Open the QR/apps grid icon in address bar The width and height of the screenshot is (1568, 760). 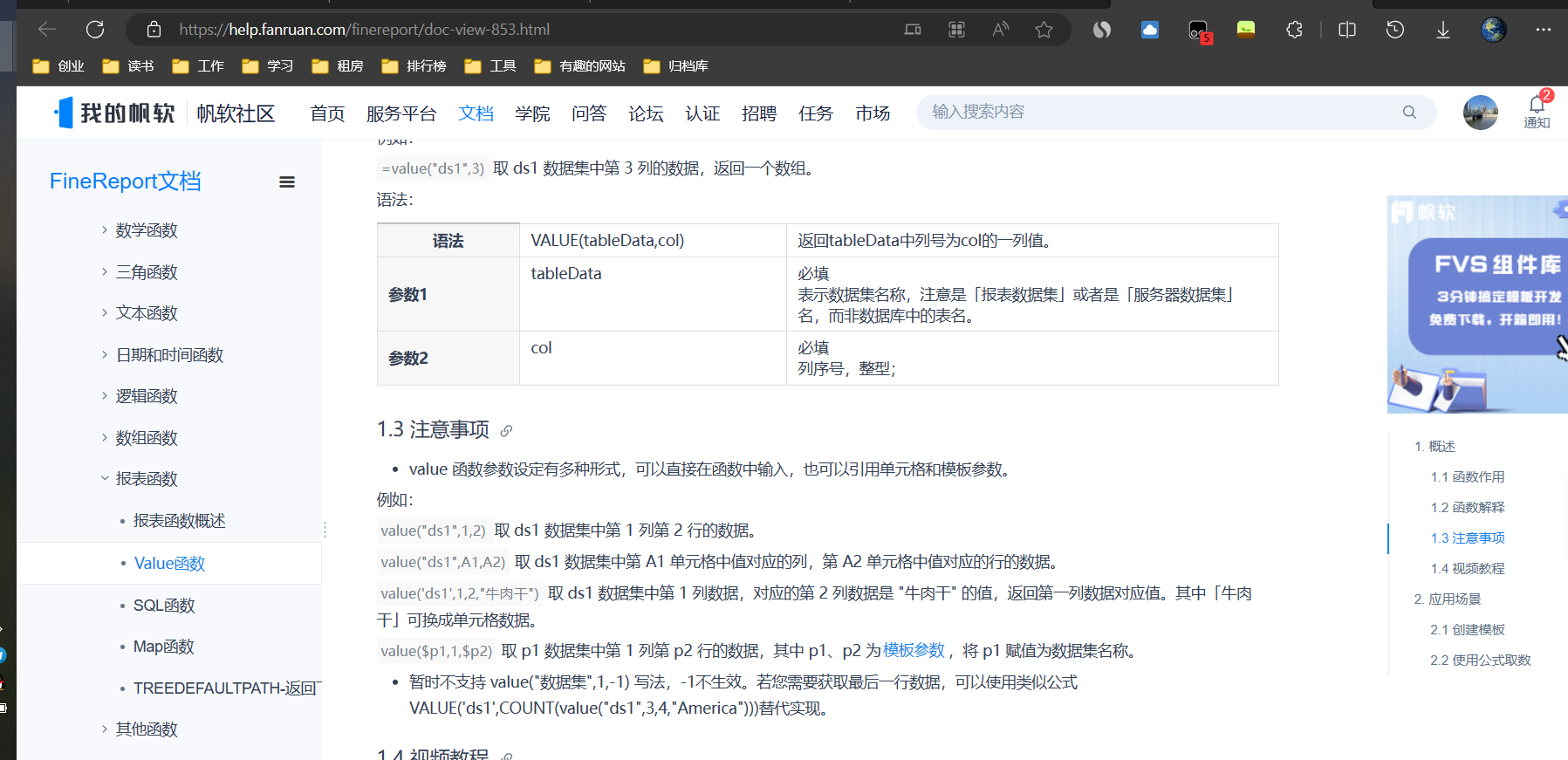pyautogui.click(x=956, y=30)
